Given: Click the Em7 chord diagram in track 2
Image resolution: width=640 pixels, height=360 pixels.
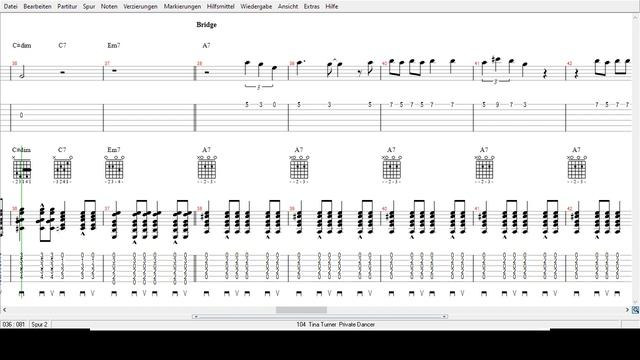Looking at the screenshot, I should (114, 169).
